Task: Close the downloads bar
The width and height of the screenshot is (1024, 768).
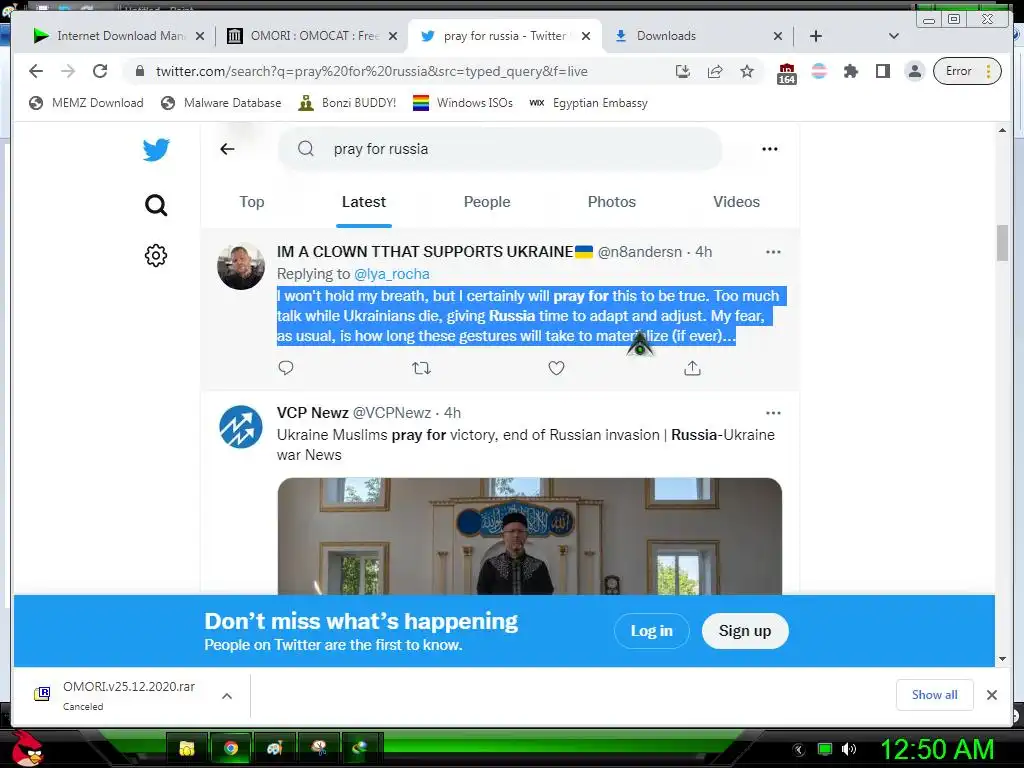Action: pyautogui.click(x=992, y=695)
